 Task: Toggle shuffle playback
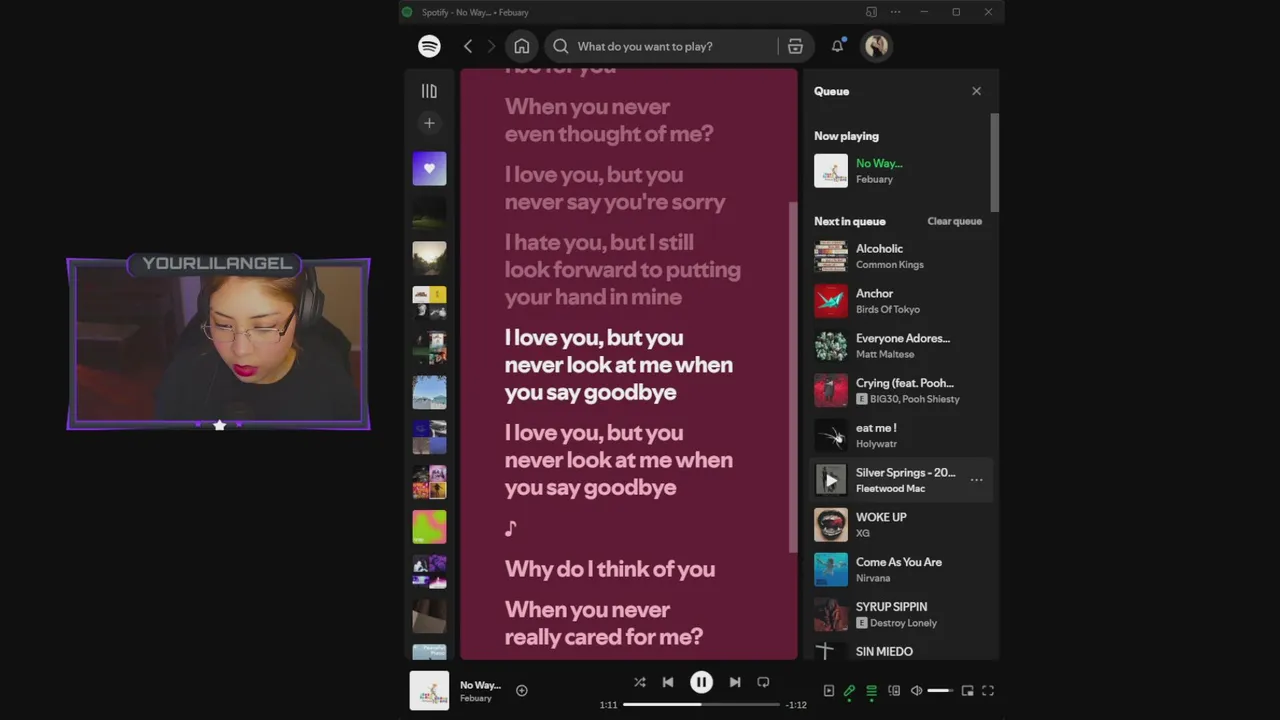pos(640,682)
